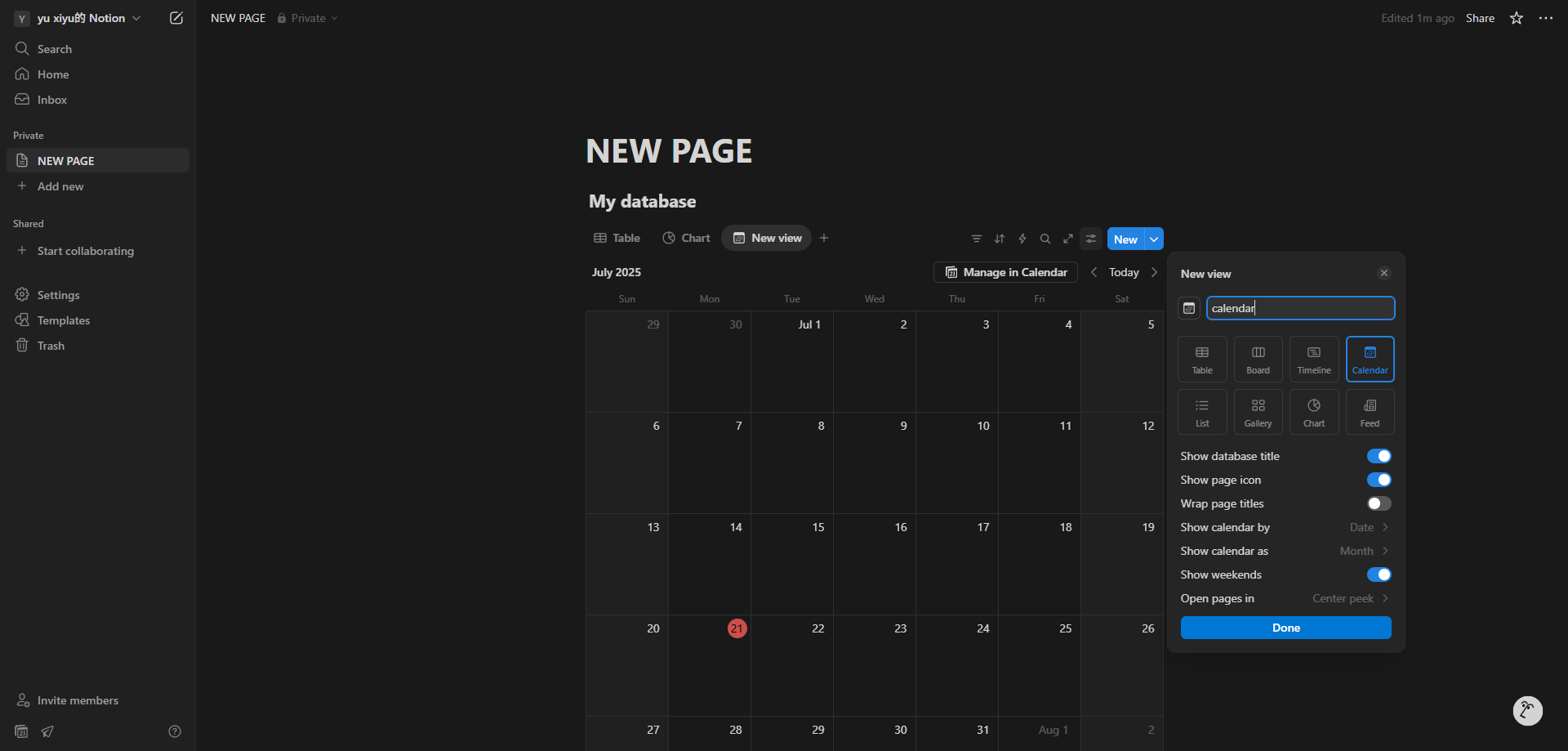Open the Notion Mail paper-plane icon
This screenshot has width=1568, height=751.
(x=47, y=731)
